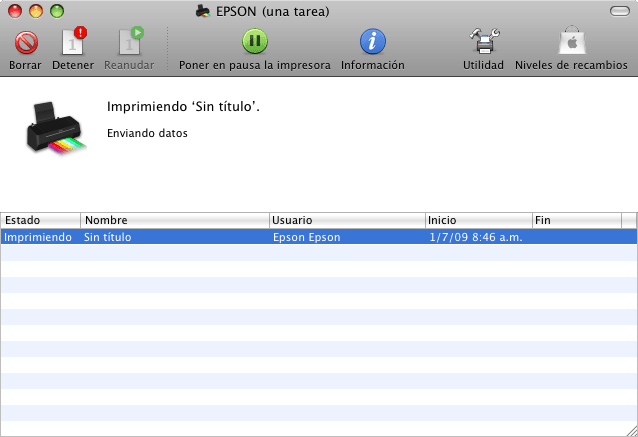
Task: Click the Reanudar resume job icon
Action: pos(130,41)
